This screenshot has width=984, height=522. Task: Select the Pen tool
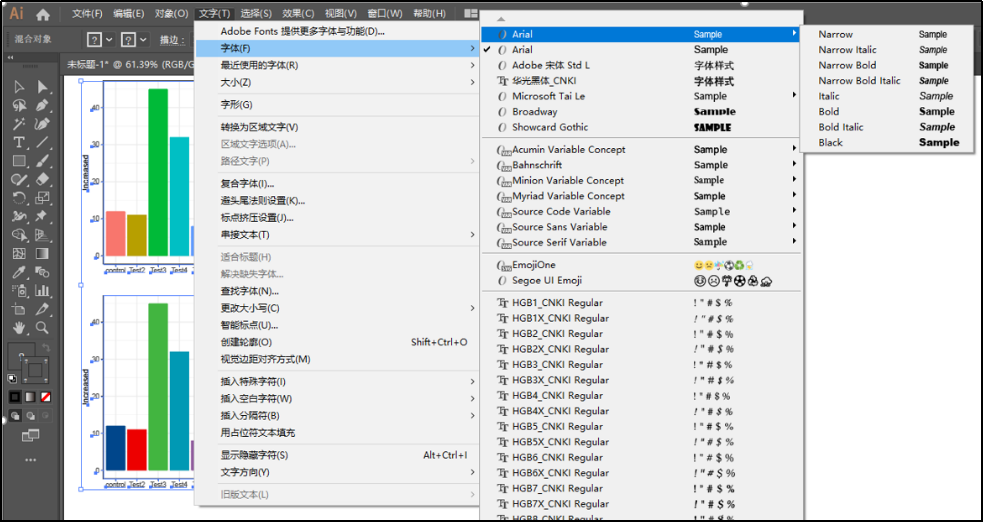coord(42,105)
